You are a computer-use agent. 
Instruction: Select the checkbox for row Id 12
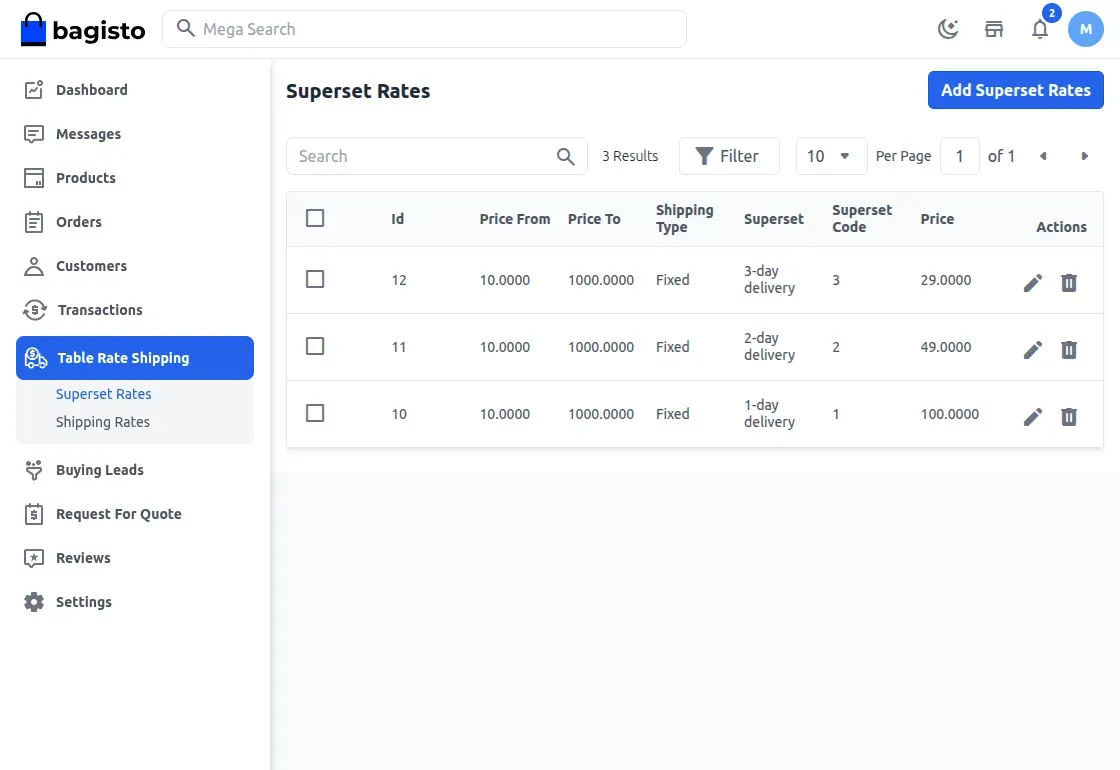[315, 279]
